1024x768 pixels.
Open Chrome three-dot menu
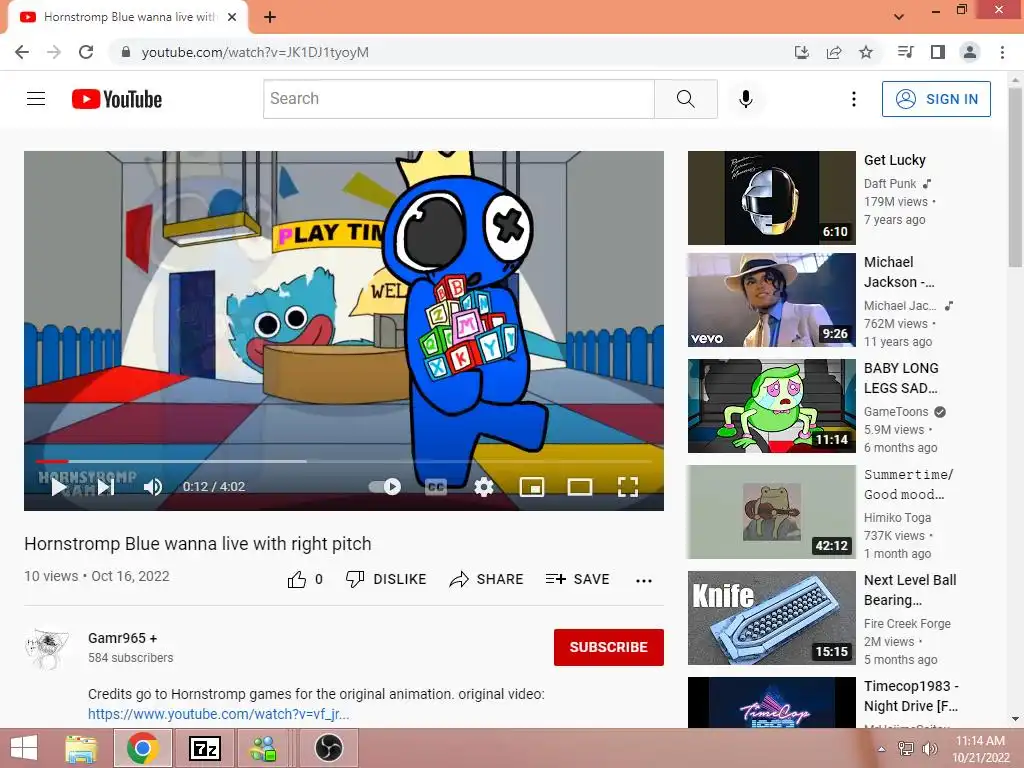pos(1002,52)
